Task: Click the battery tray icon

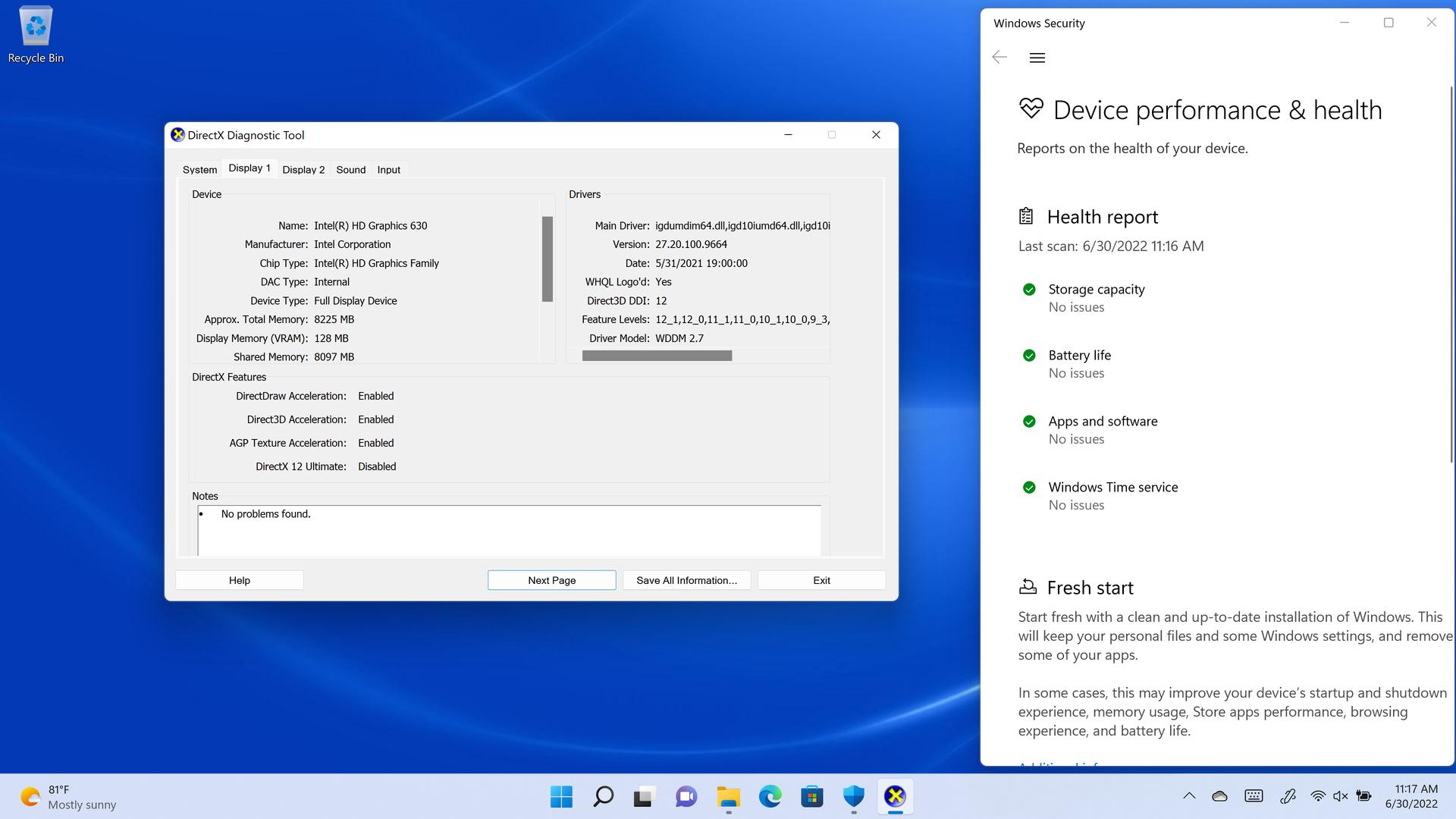Action: (1363, 796)
